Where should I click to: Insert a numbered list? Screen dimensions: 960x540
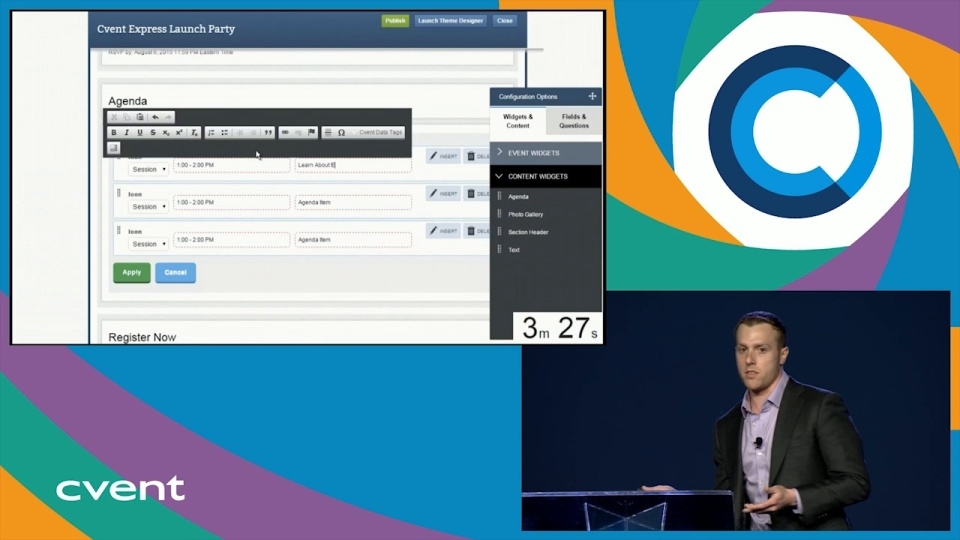click(x=211, y=132)
